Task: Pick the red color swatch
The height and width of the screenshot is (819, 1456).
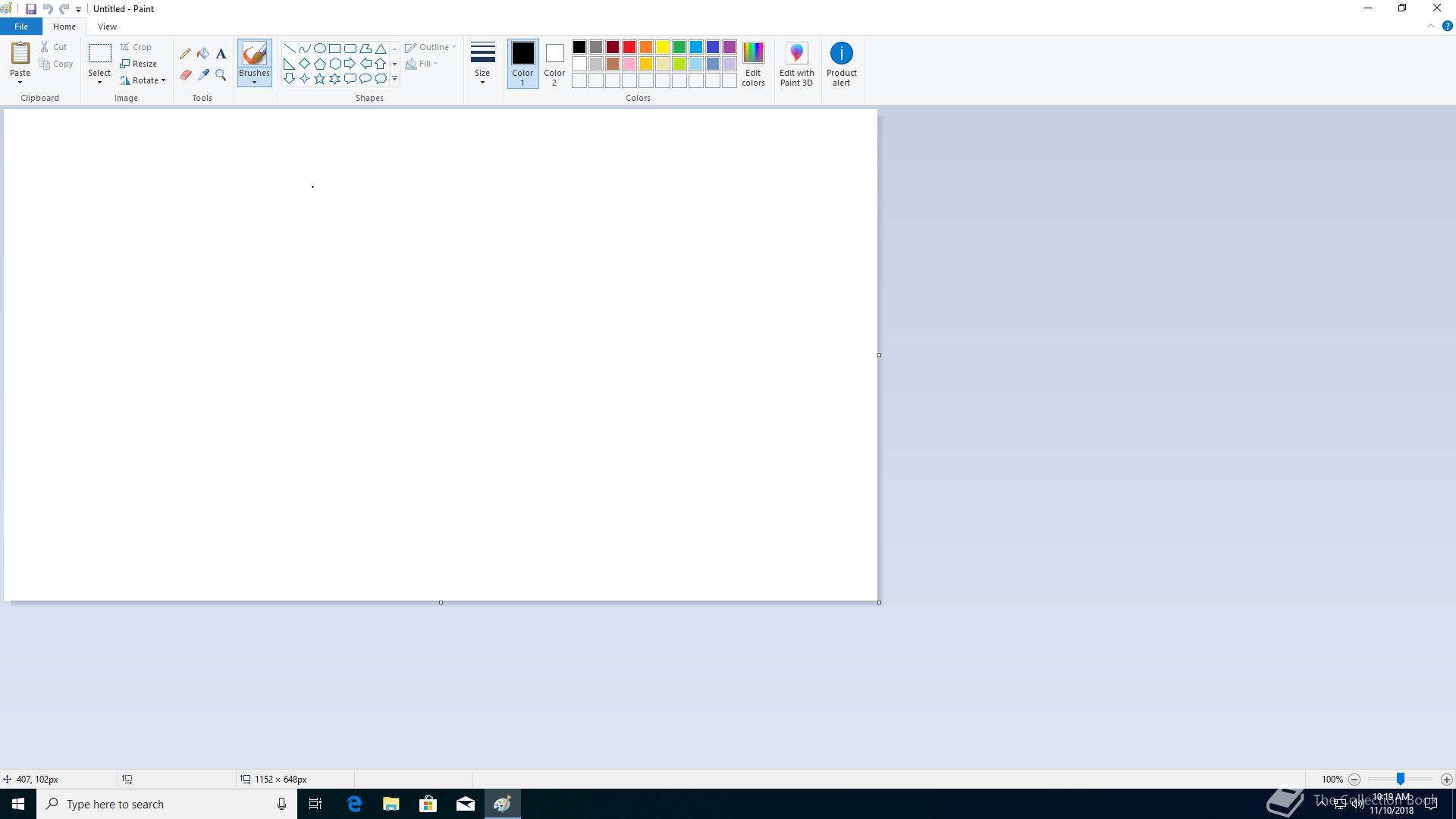Action: 629,48
